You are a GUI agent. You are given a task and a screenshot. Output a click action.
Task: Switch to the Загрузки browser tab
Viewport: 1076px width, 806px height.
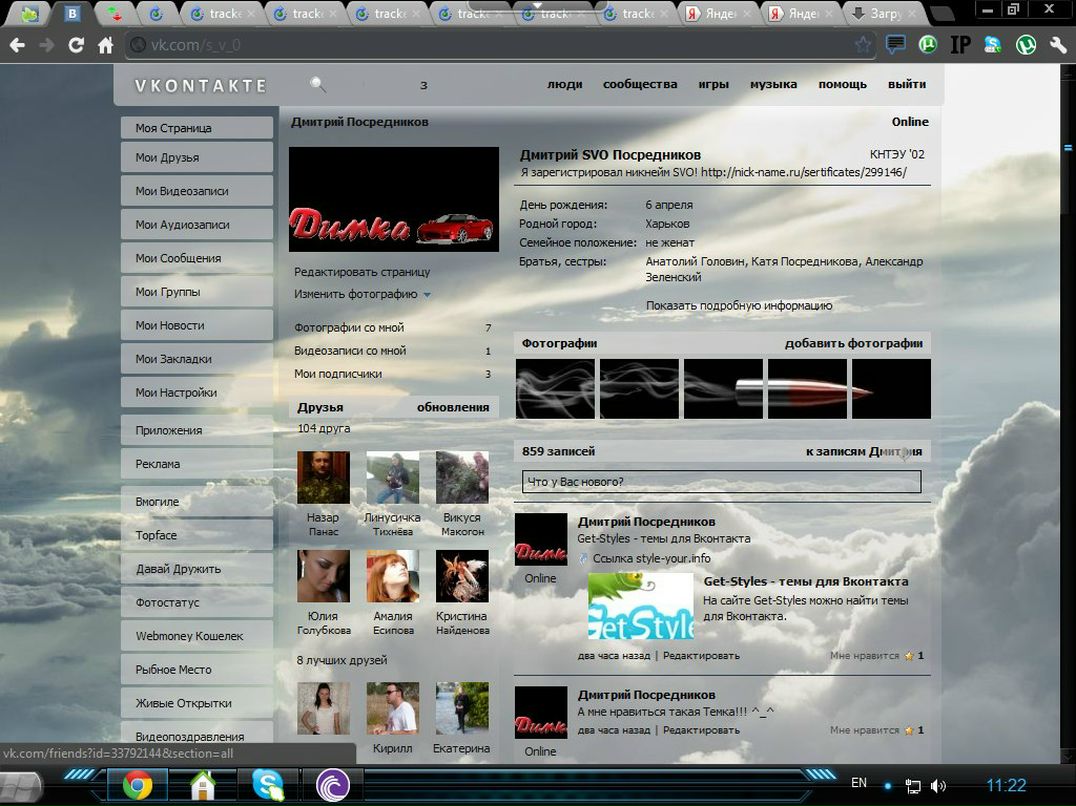pos(886,14)
